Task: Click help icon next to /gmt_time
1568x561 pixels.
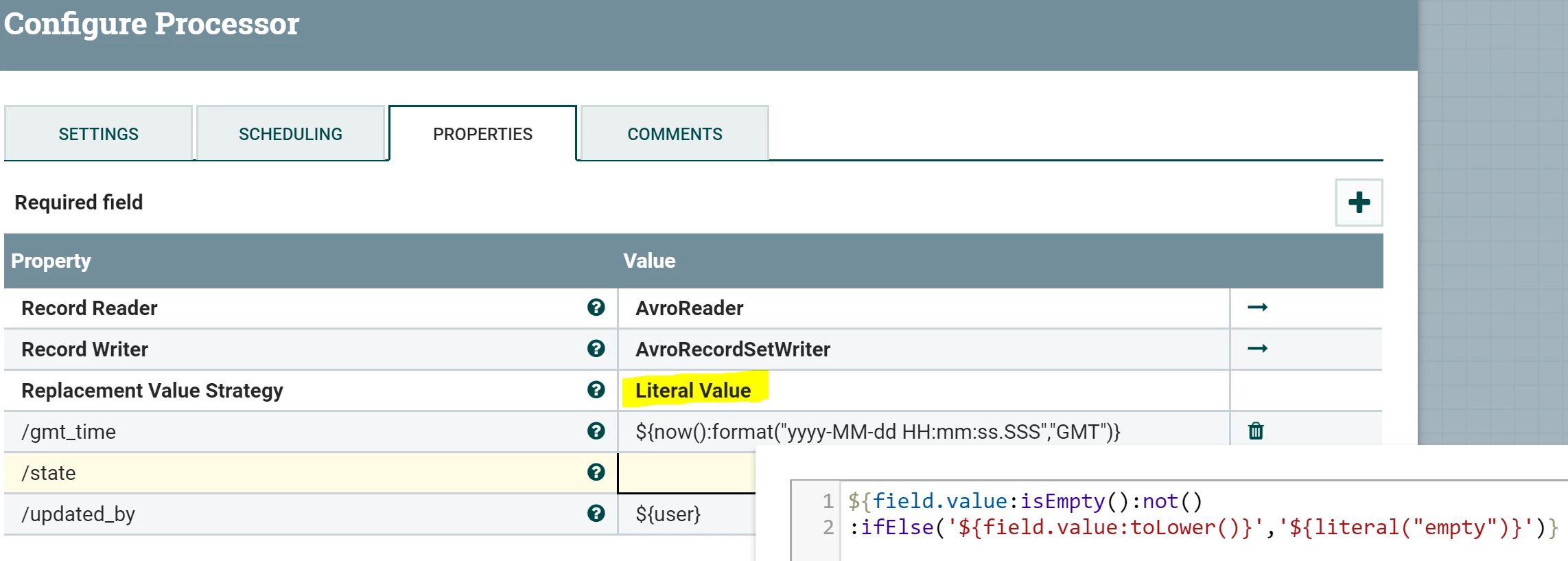Action: (x=596, y=431)
